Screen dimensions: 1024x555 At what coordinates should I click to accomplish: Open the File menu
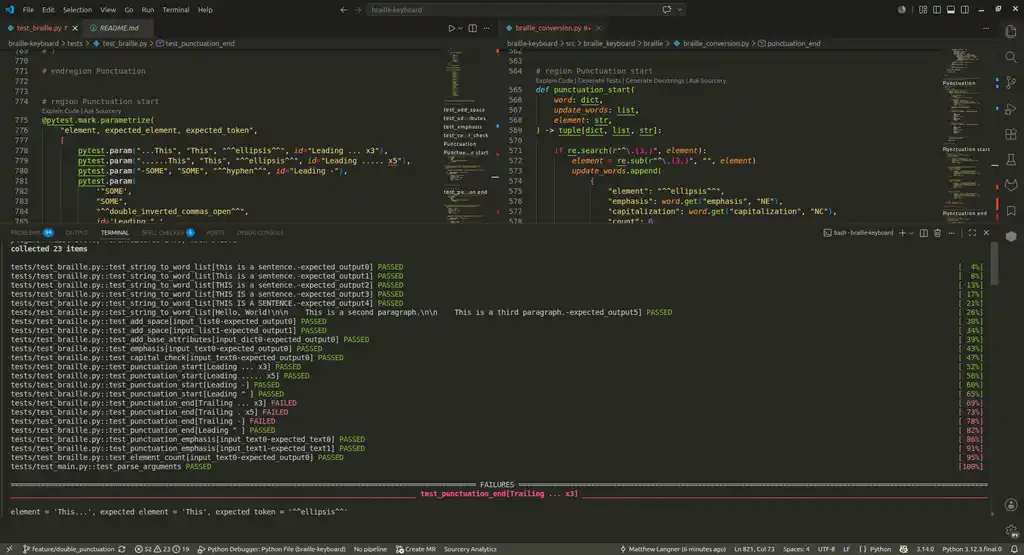pyautogui.click(x=28, y=10)
